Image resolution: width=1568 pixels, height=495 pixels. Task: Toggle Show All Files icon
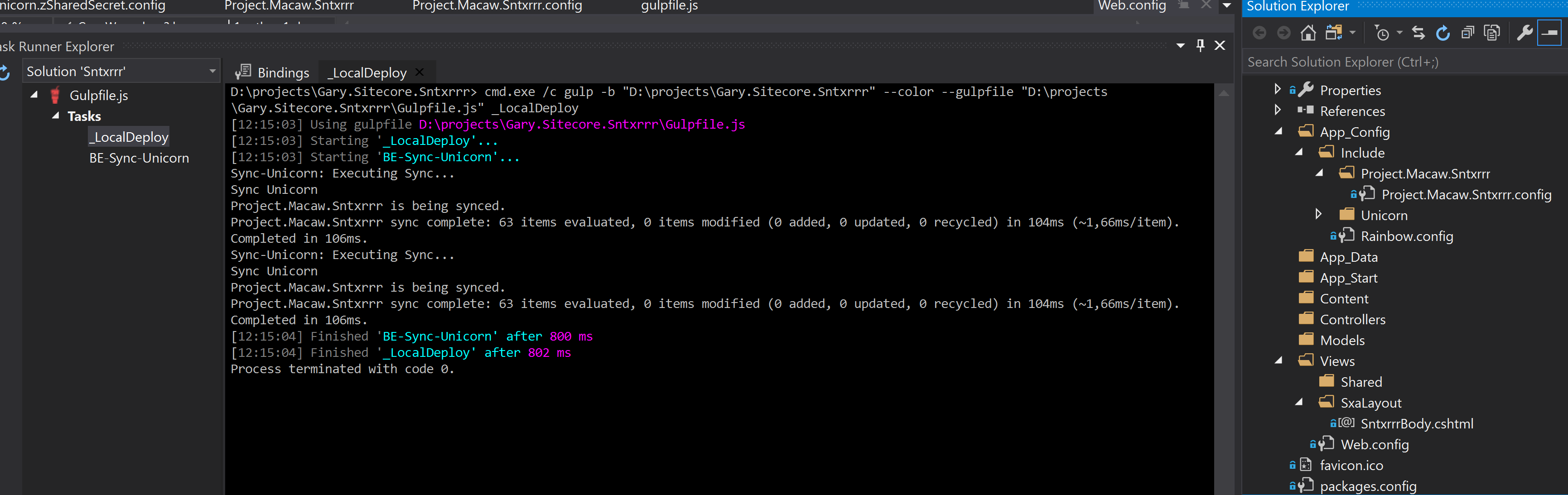point(1491,33)
